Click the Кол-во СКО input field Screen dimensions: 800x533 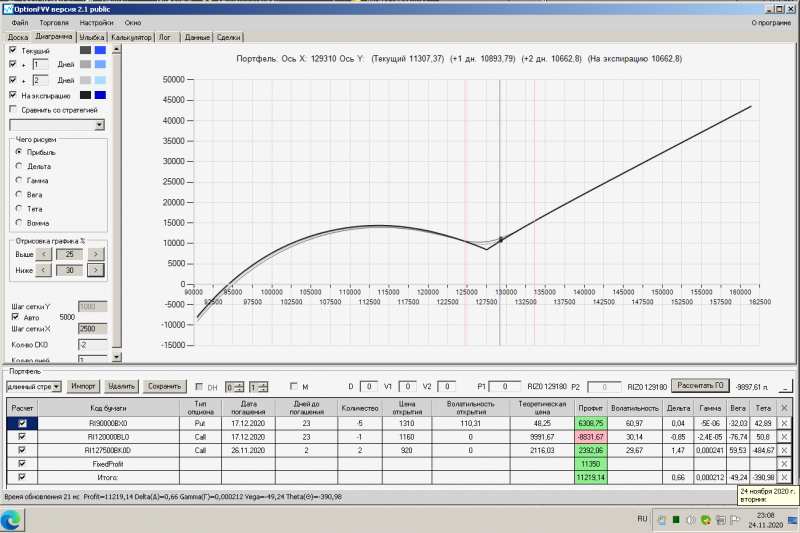tap(93, 345)
